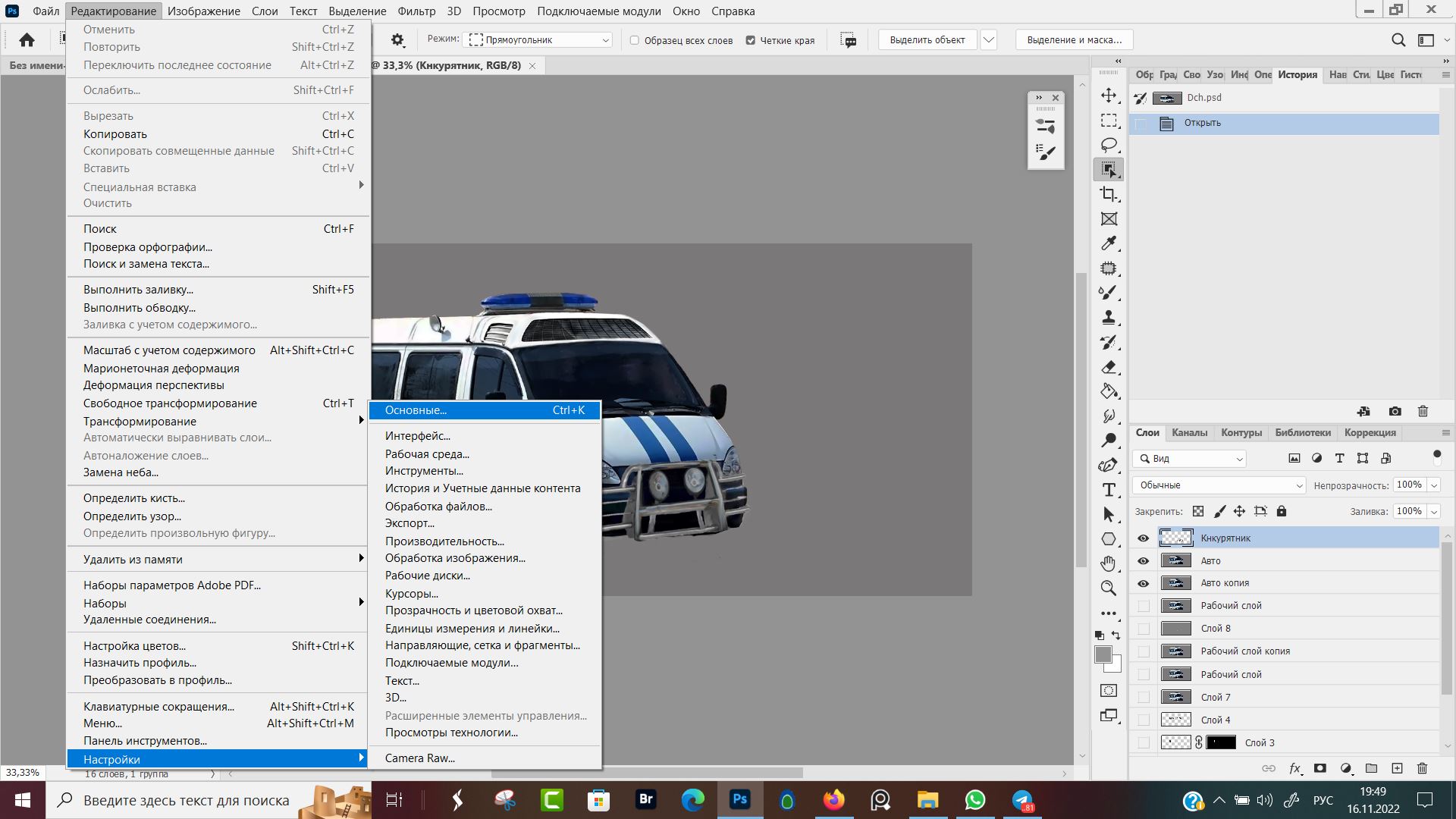Select the Zoom magnifier tool
1456x819 pixels.
tap(1109, 588)
